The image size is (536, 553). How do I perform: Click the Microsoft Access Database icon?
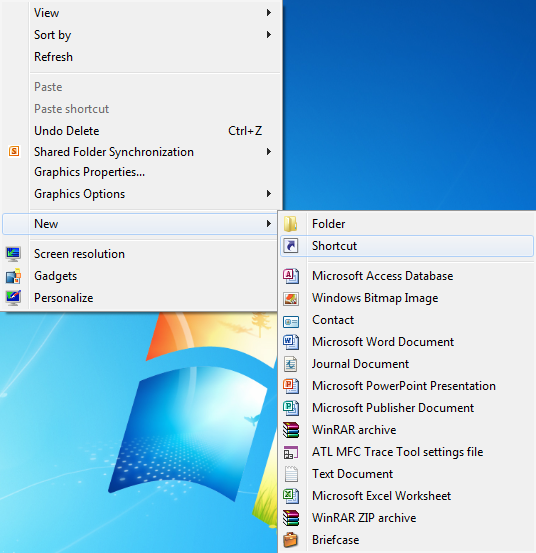tap(291, 276)
